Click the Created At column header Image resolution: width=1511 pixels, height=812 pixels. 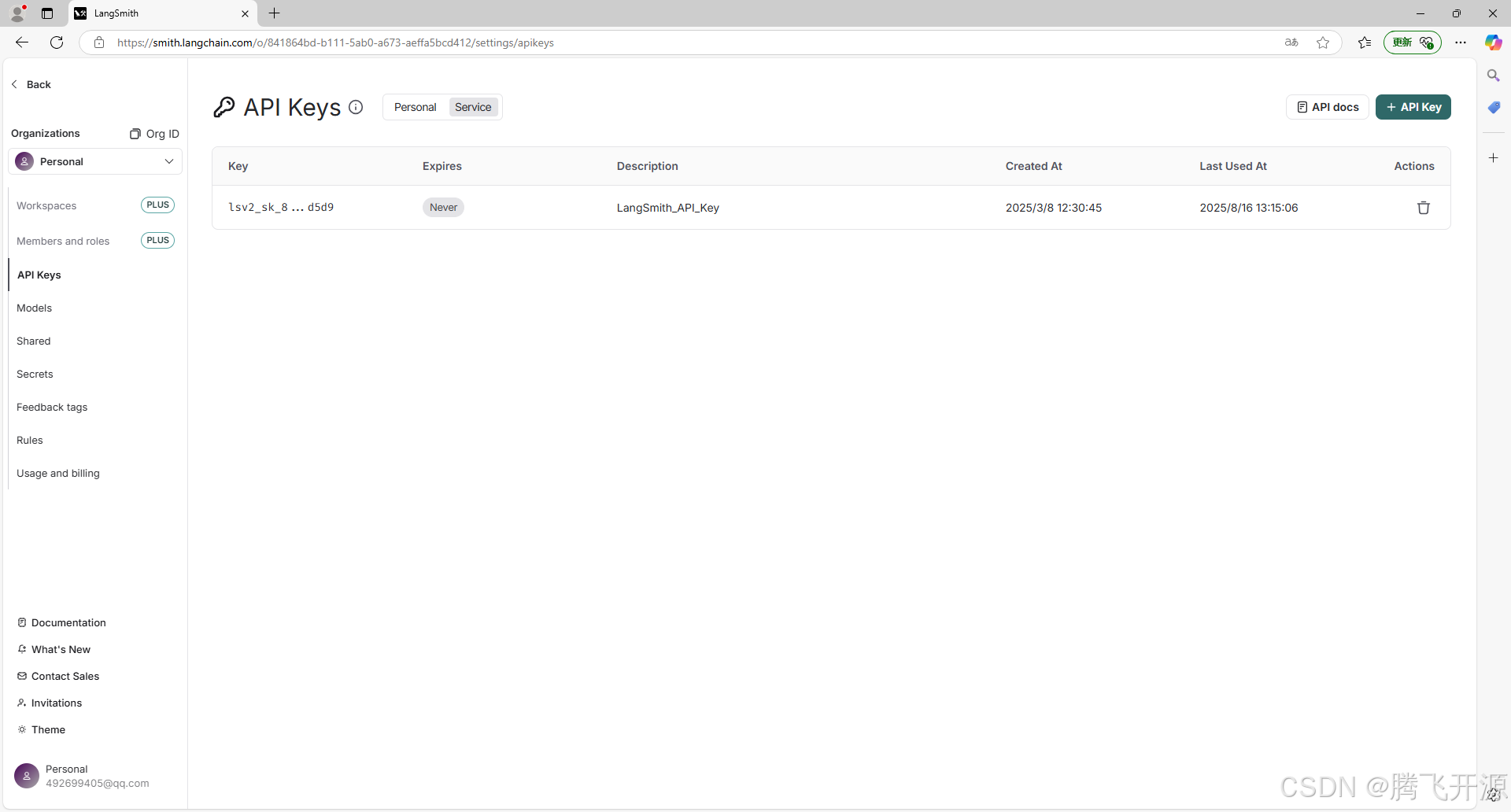click(x=1033, y=166)
